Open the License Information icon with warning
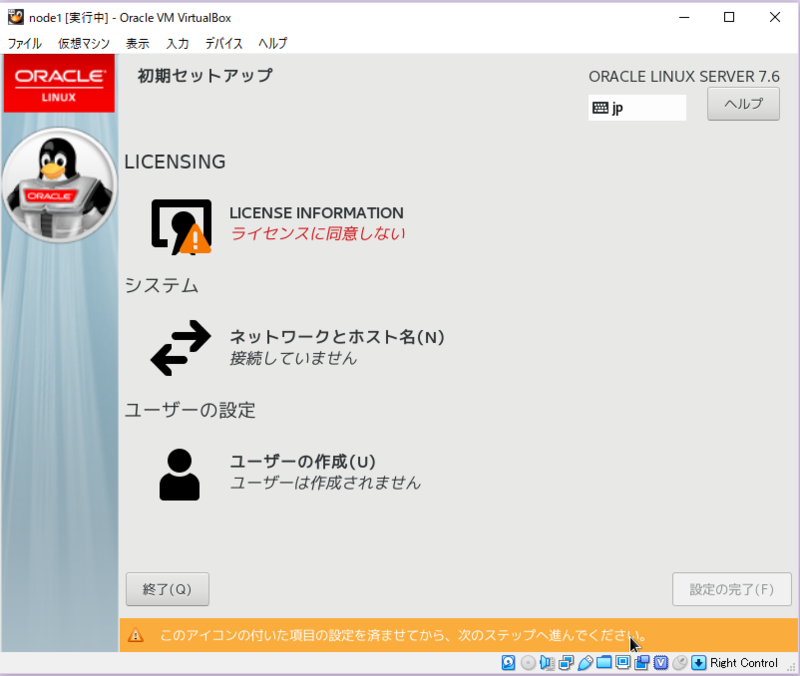800x676 pixels. 181,227
